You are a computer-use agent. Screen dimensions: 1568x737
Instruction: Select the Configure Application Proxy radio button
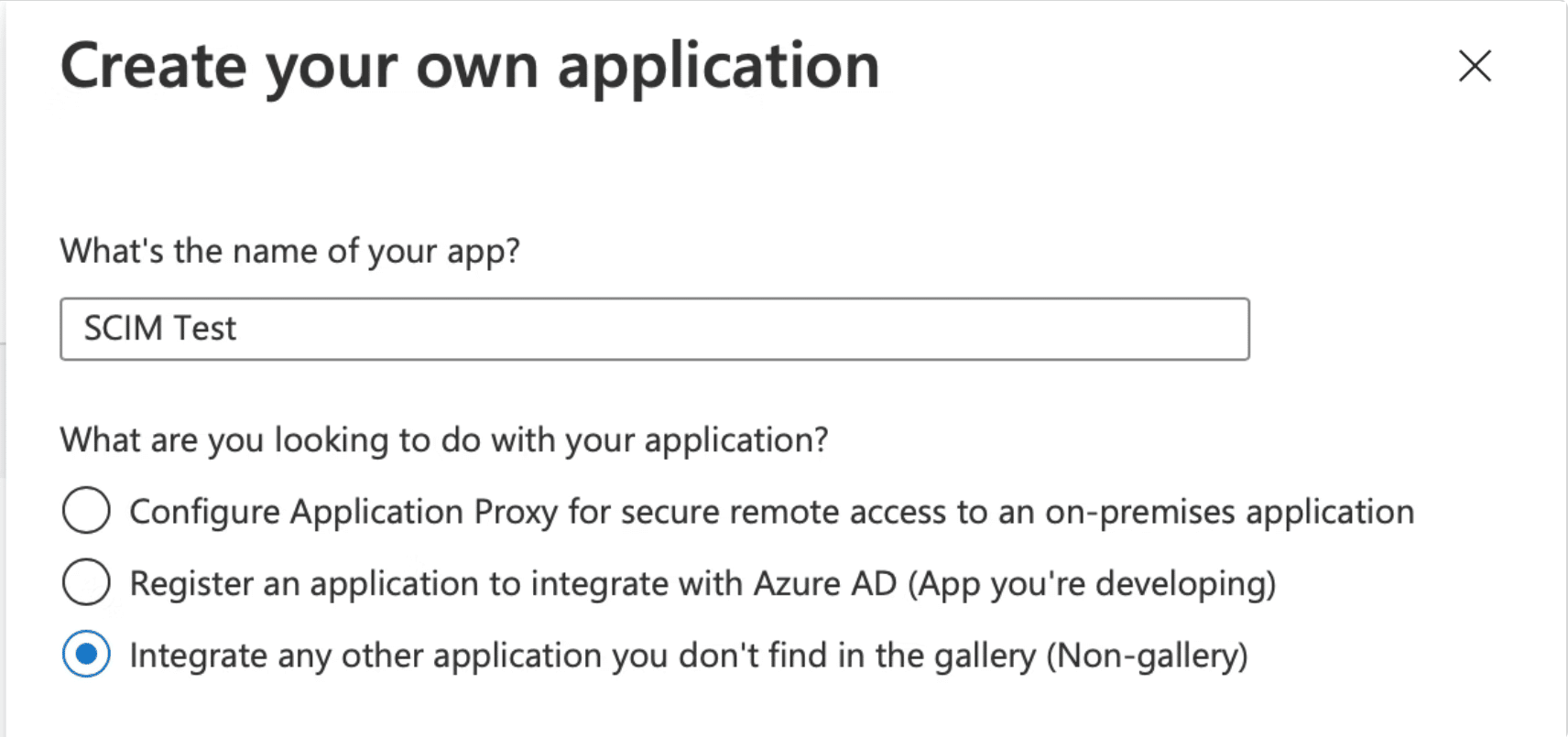click(86, 510)
